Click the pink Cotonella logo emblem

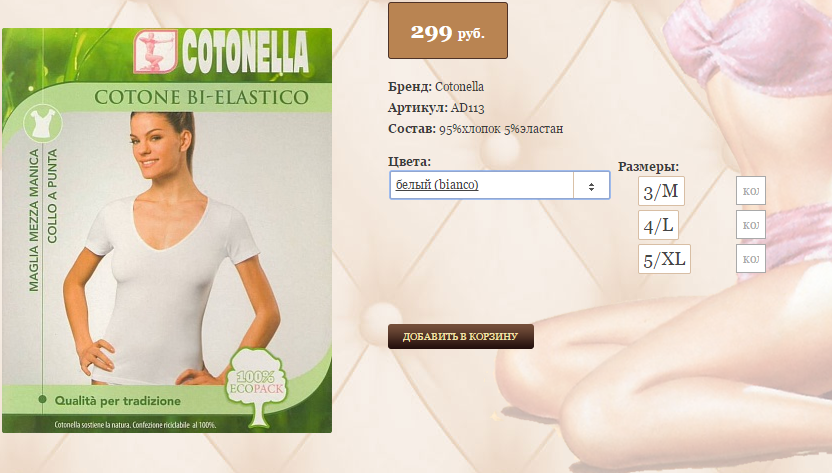[x=155, y=51]
